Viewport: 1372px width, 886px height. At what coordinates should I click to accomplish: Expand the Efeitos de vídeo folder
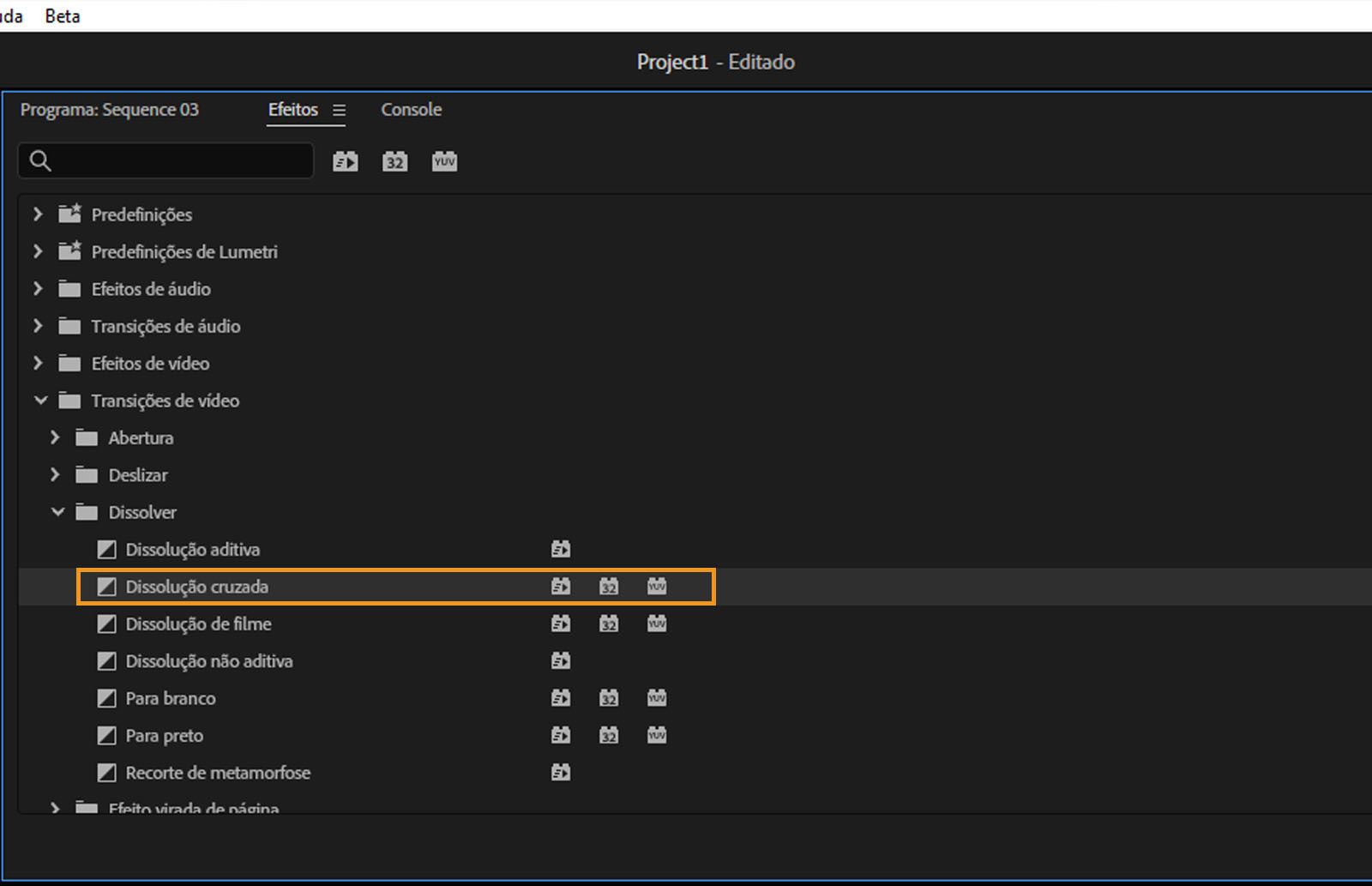click(38, 363)
